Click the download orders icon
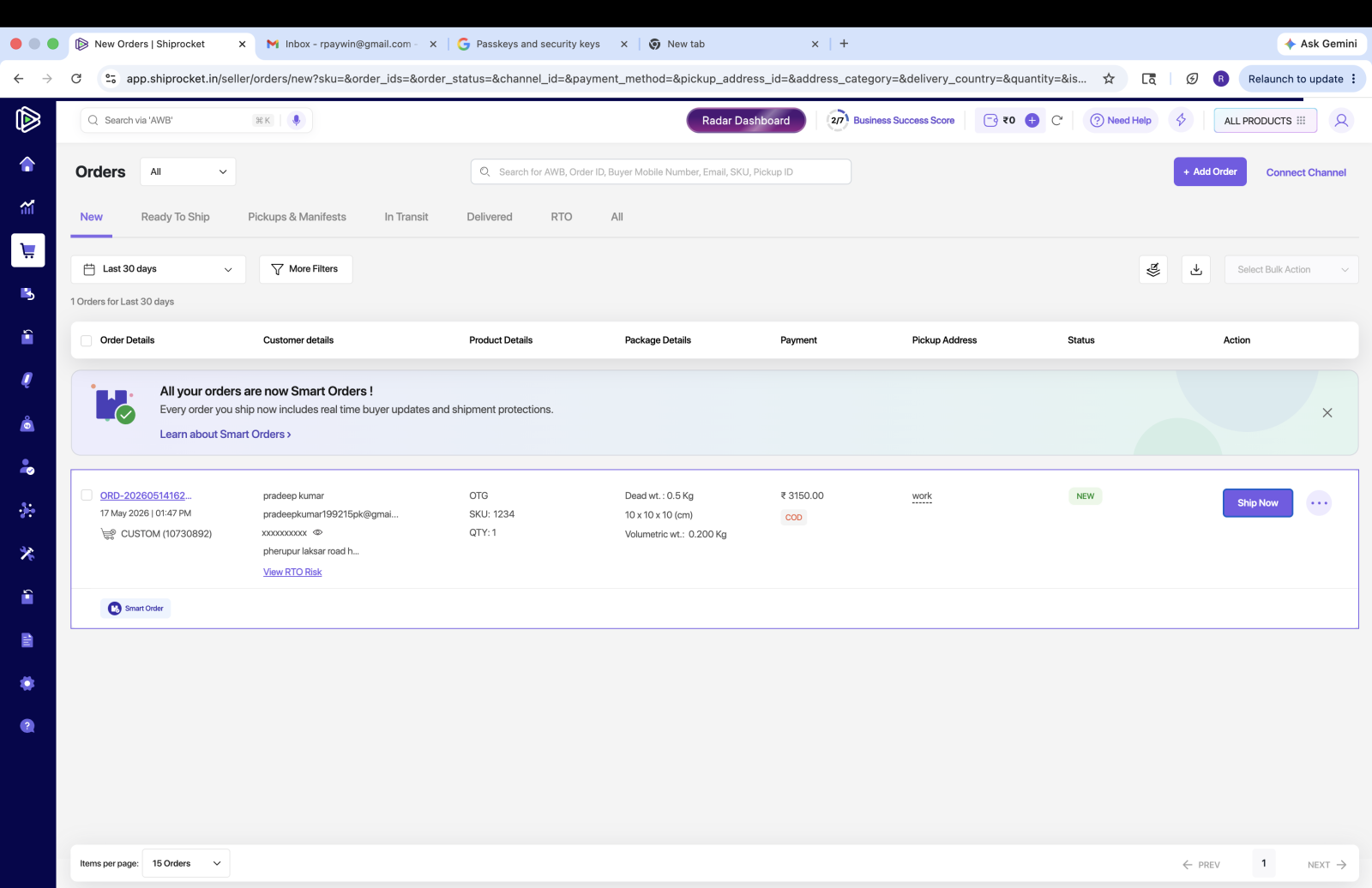Viewport: 1372px width, 888px height. [1196, 269]
